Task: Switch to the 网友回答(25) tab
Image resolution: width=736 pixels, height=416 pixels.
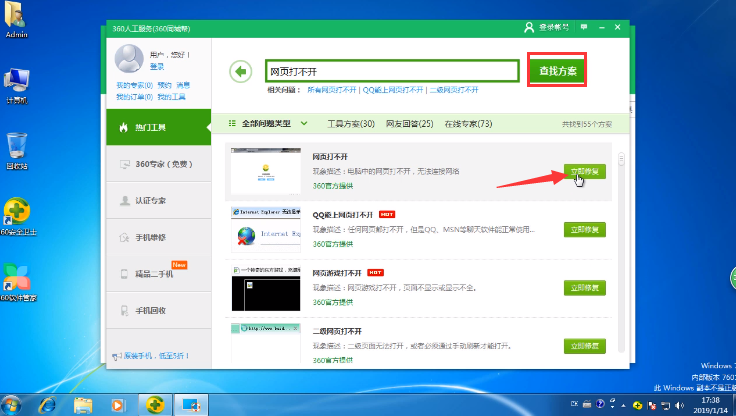Action: [409, 124]
